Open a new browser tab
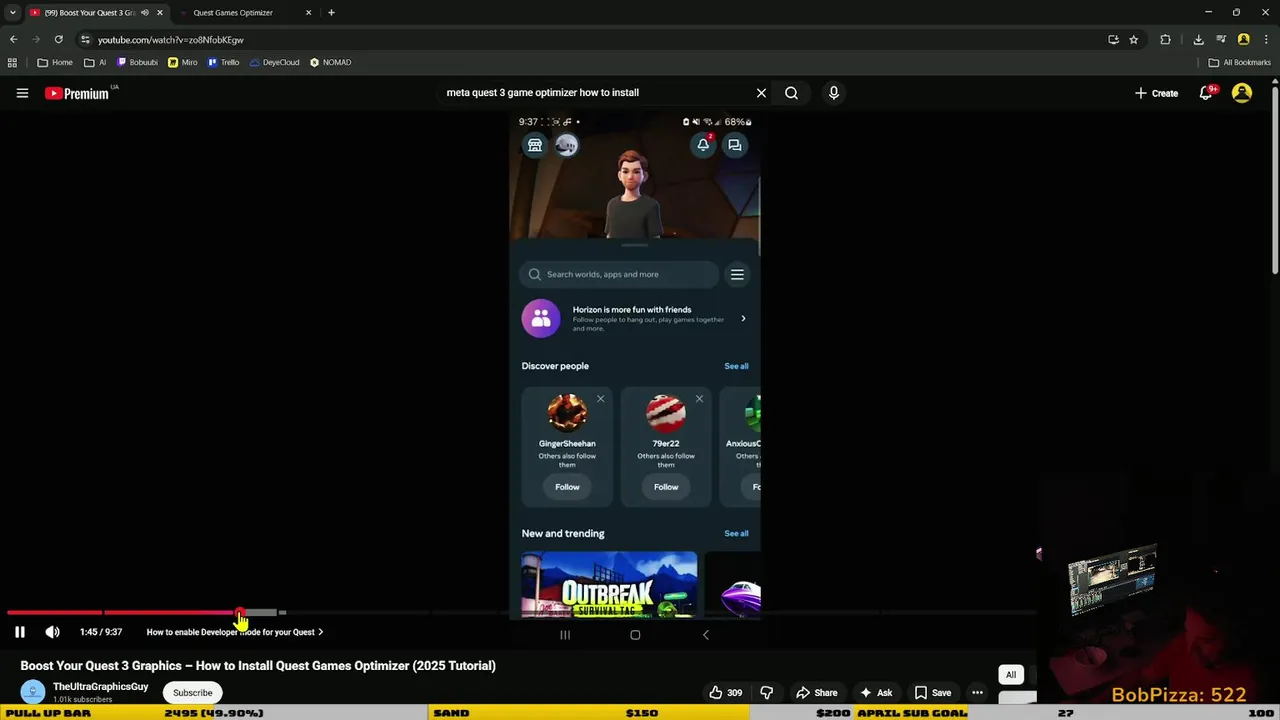This screenshot has height=720, width=1280. tap(331, 13)
